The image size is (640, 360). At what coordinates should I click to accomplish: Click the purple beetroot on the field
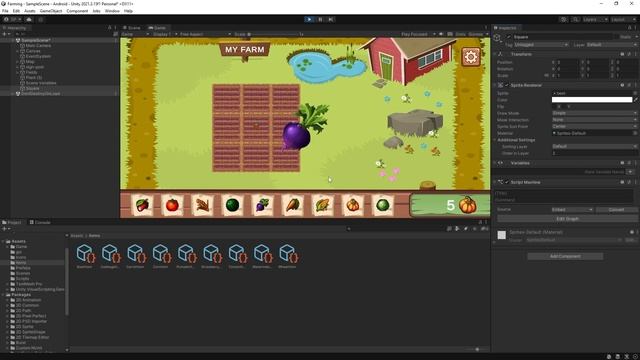coord(297,135)
